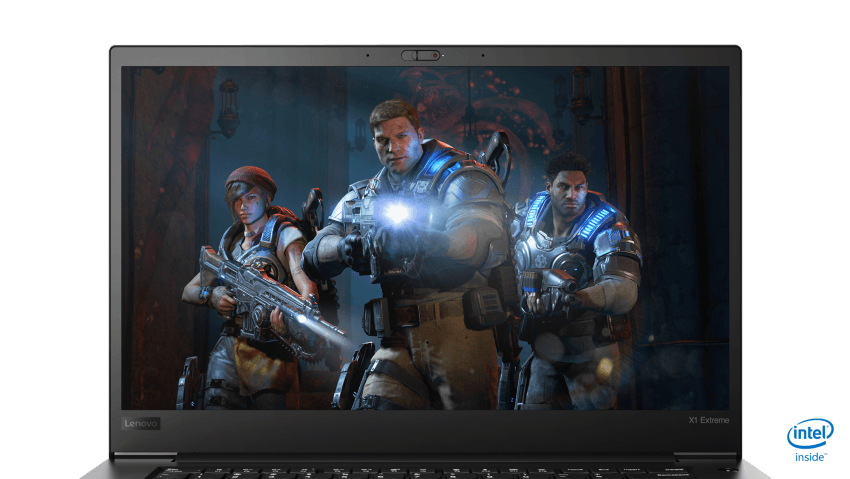Click the webcam privacy shutter slider
Viewport: 850px width, 479px height.
[x=421, y=55]
